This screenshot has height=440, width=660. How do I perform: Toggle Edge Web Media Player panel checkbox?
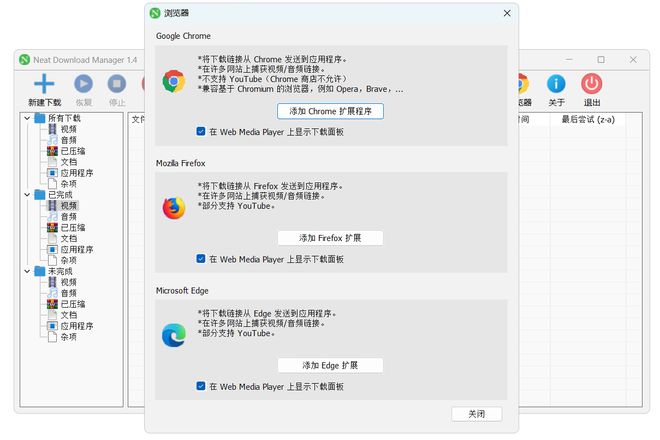tap(201, 386)
